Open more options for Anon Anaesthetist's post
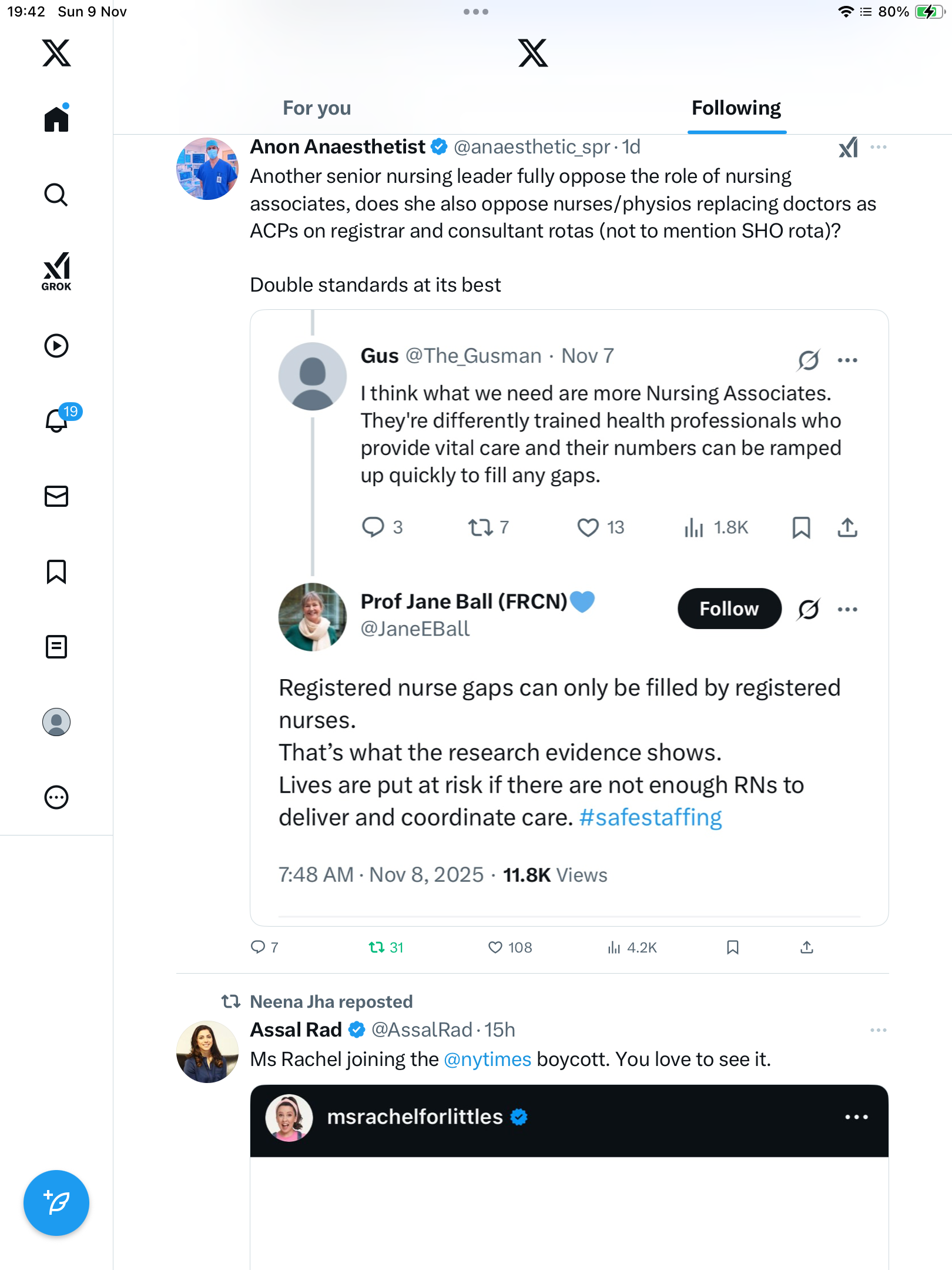The image size is (952, 1270). pyautogui.click(x=878, y=147)
